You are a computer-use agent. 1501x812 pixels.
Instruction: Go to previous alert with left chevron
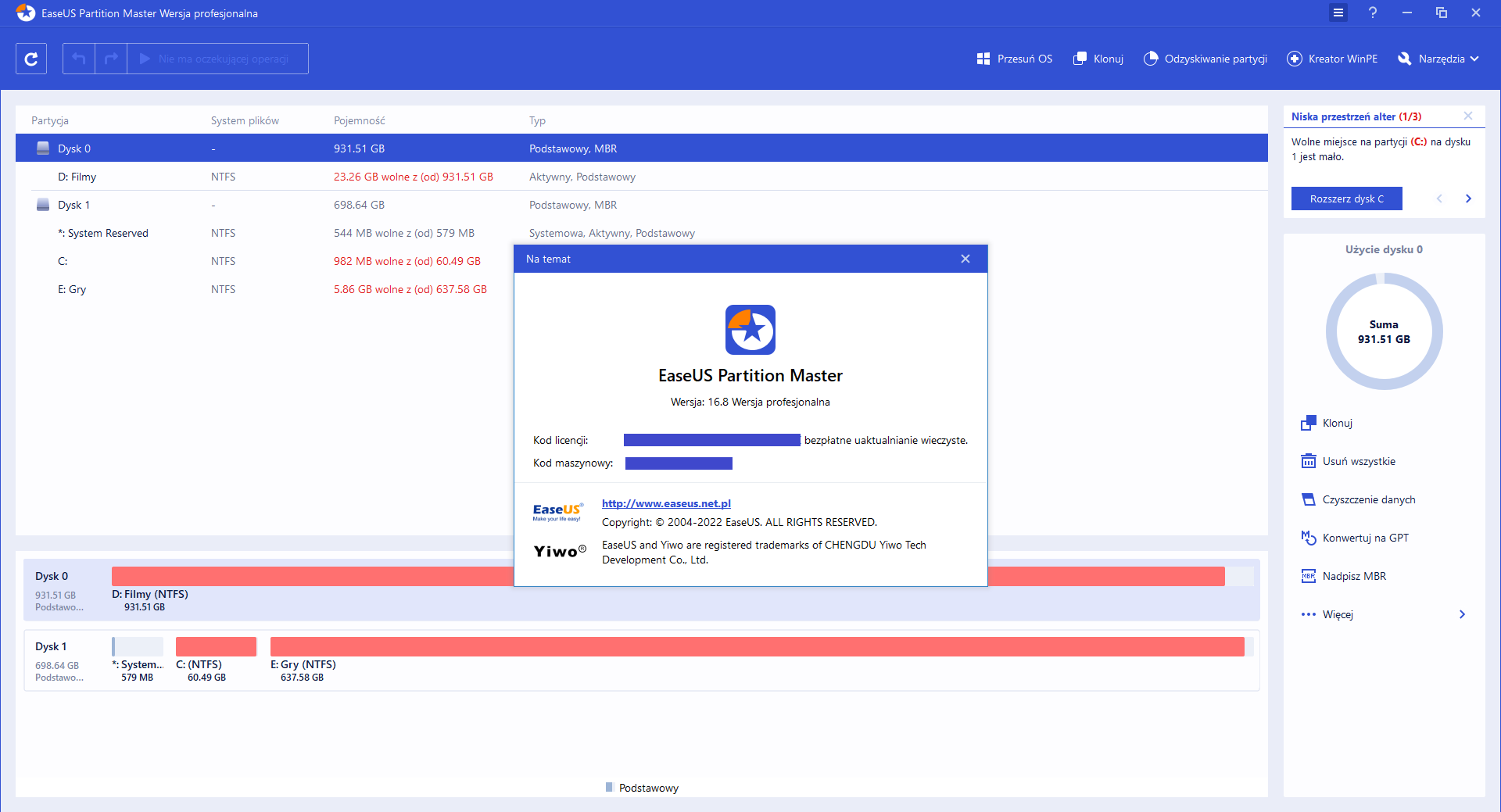(x=1439, y=199)
